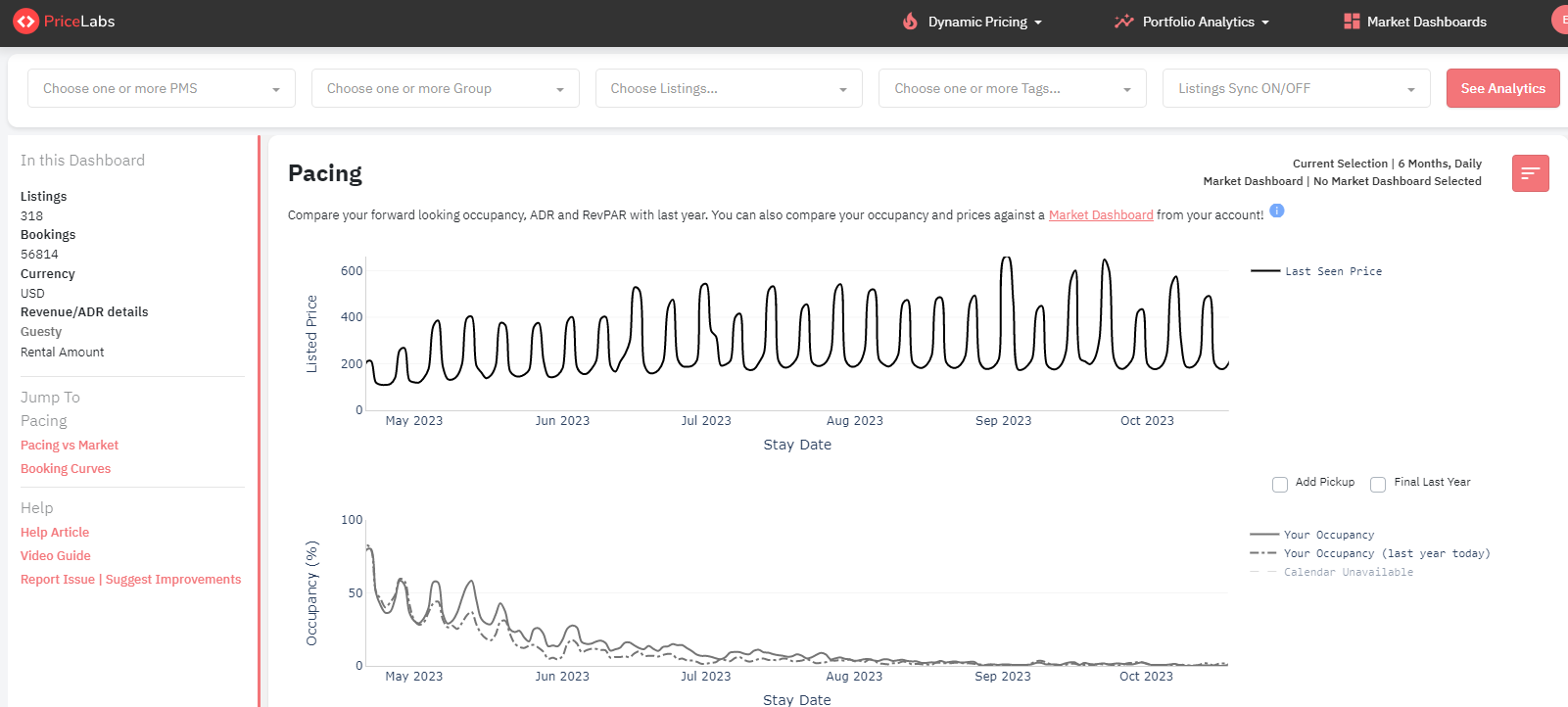1568x707 pixels.
Task: Click the Sep 2023 label on price chart
Action: (1003, 420)
